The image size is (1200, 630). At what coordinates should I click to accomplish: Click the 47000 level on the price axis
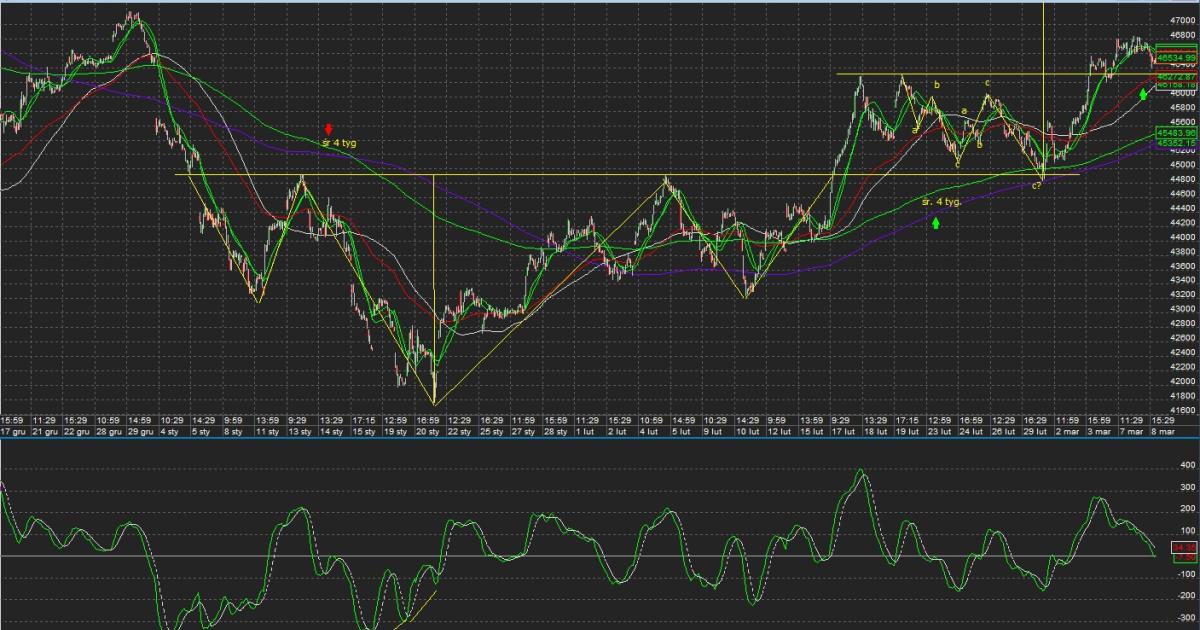pos(1181,19)
